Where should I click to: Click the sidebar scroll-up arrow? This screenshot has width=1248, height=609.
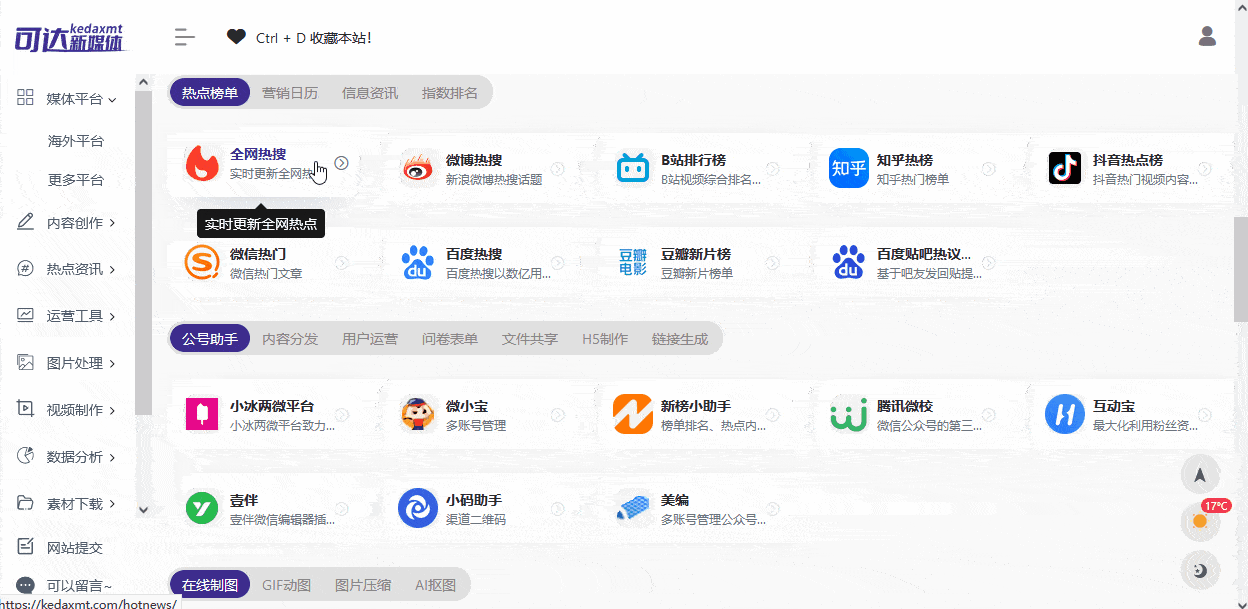143,82
